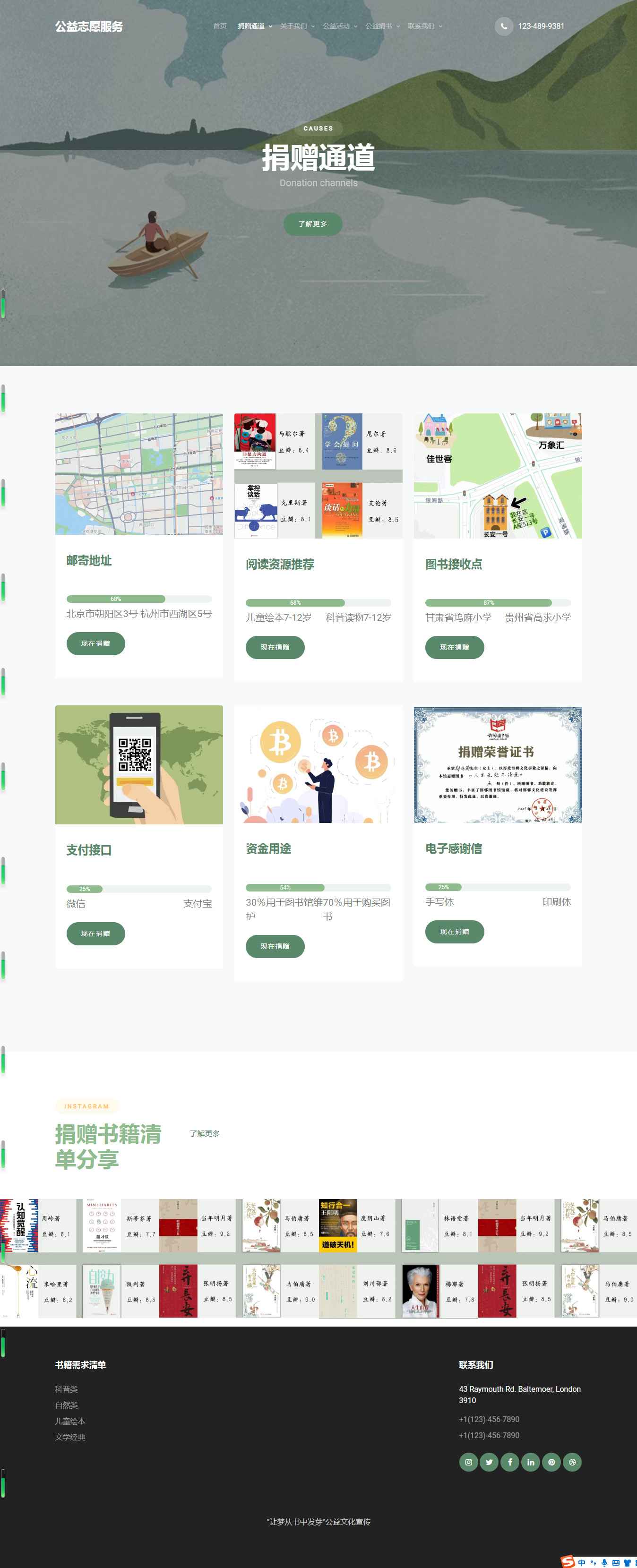This screenshot has height=1568, width=637.
Task: Toggle the Sogou Chinese/English mode
Action: [582, 1562]
